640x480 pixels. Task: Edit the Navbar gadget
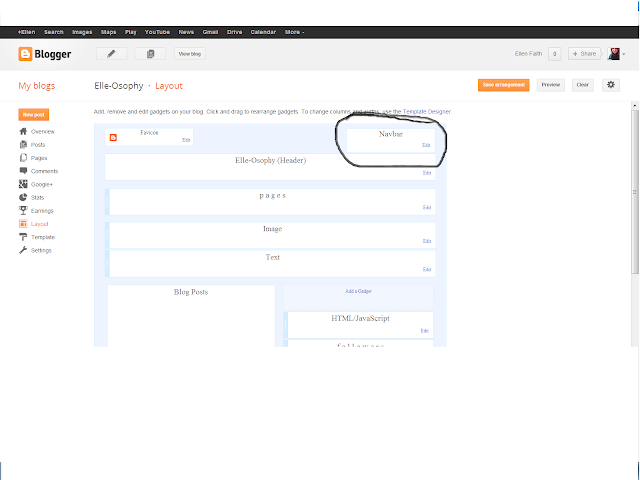tap(426, 145)
